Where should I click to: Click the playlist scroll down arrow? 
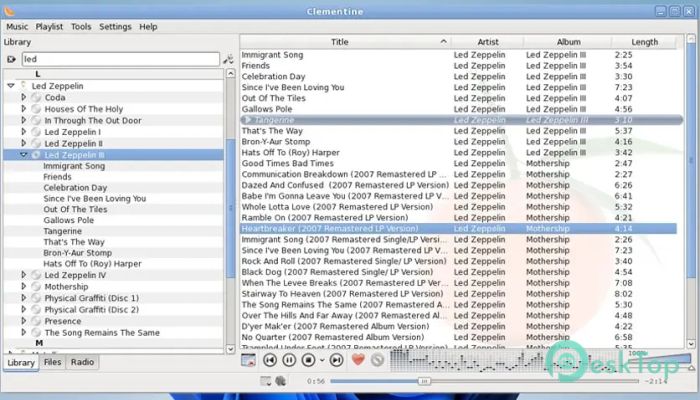[691, 344]
